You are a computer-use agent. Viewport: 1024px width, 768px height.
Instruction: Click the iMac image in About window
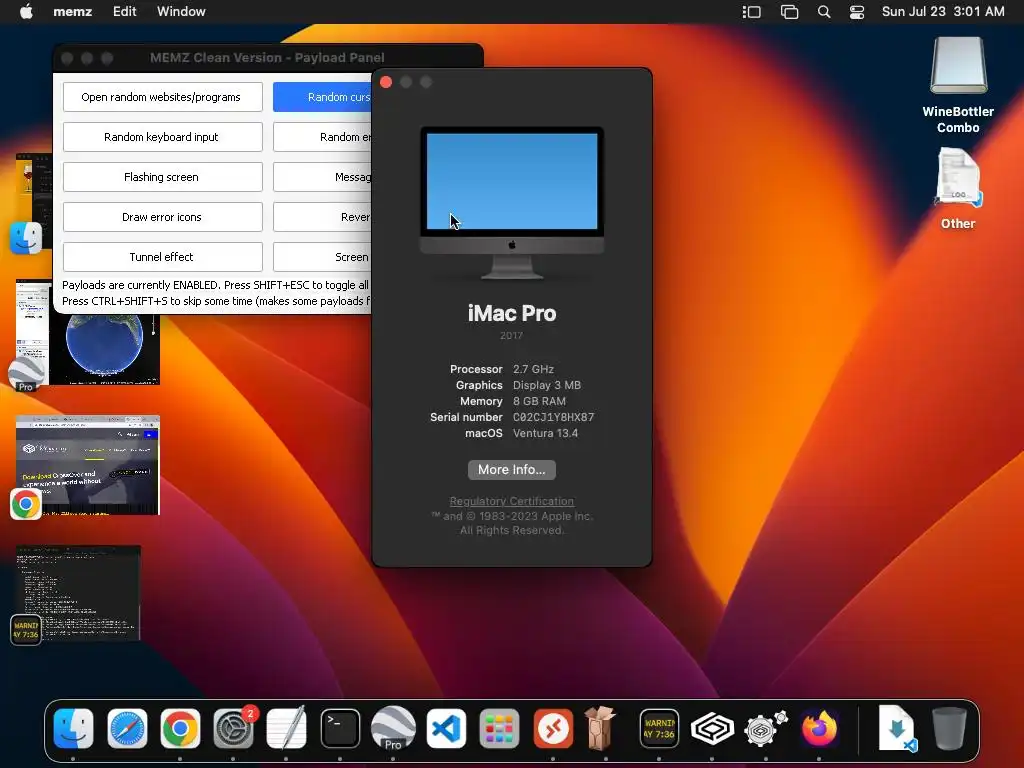point(511,203)
